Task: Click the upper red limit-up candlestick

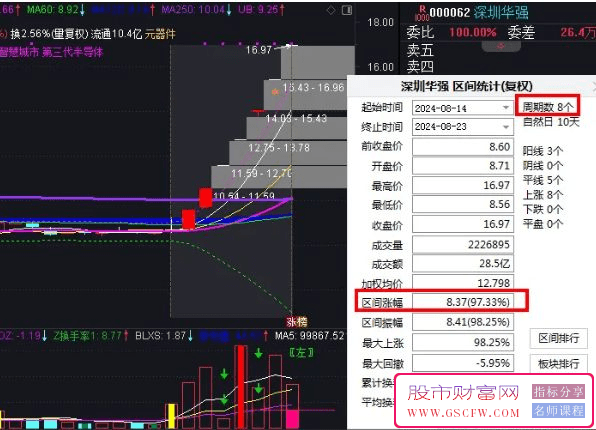Action: (206, 198)
